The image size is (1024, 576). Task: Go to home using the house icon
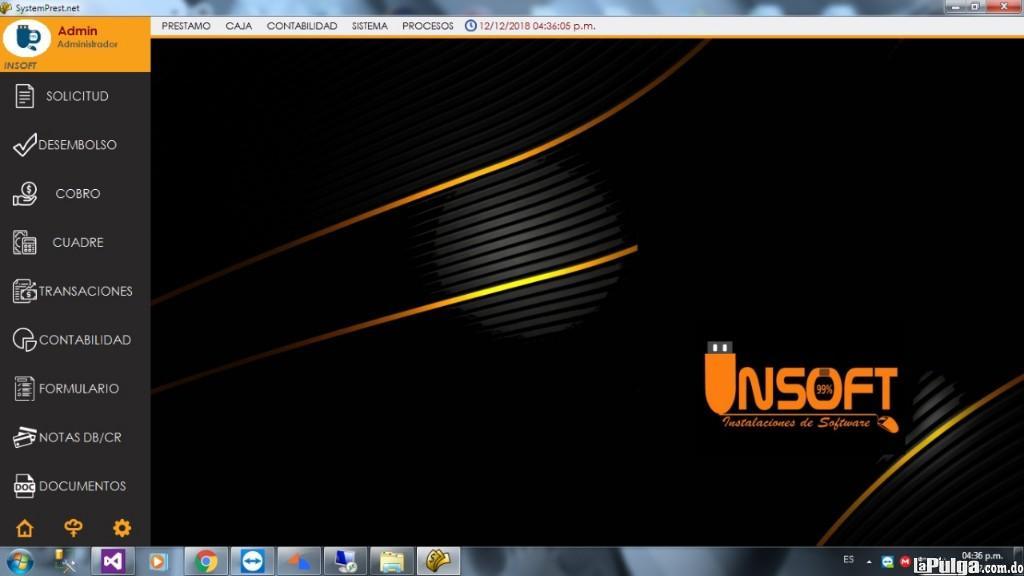pos(24,529)
